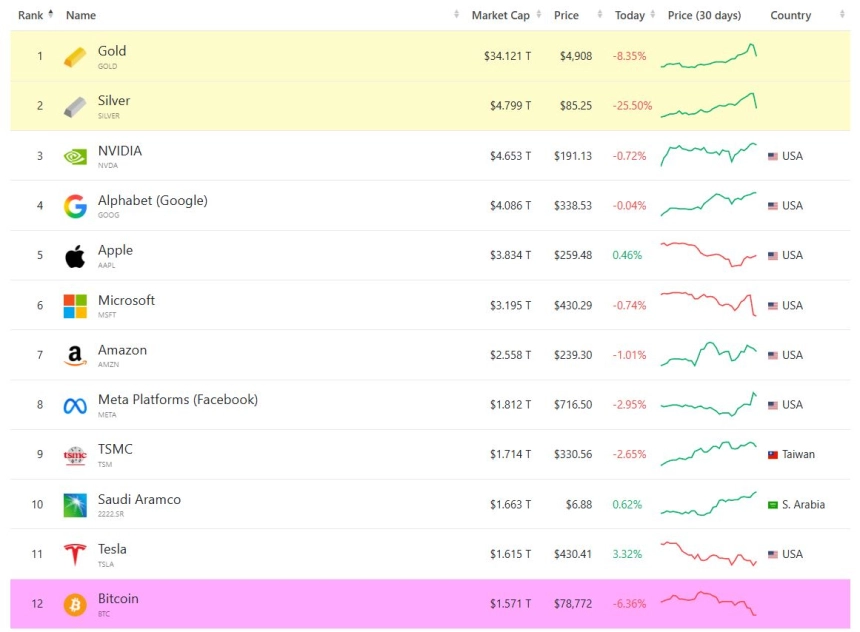Click the Meta Platforms logo
This screenshot has height=632, width=860.
[75, 405]
